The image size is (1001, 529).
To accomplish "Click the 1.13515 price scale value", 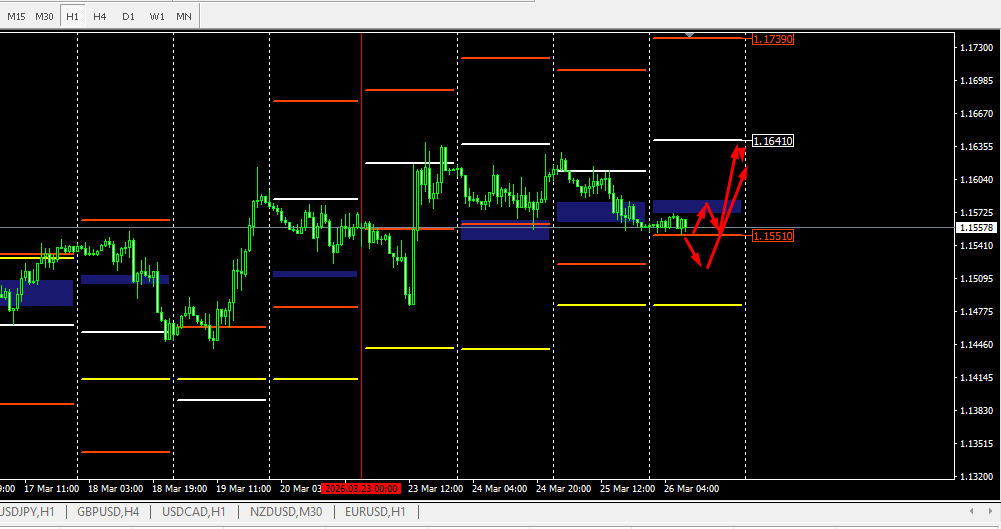I will pyautogui.click(x=977, y=443).
